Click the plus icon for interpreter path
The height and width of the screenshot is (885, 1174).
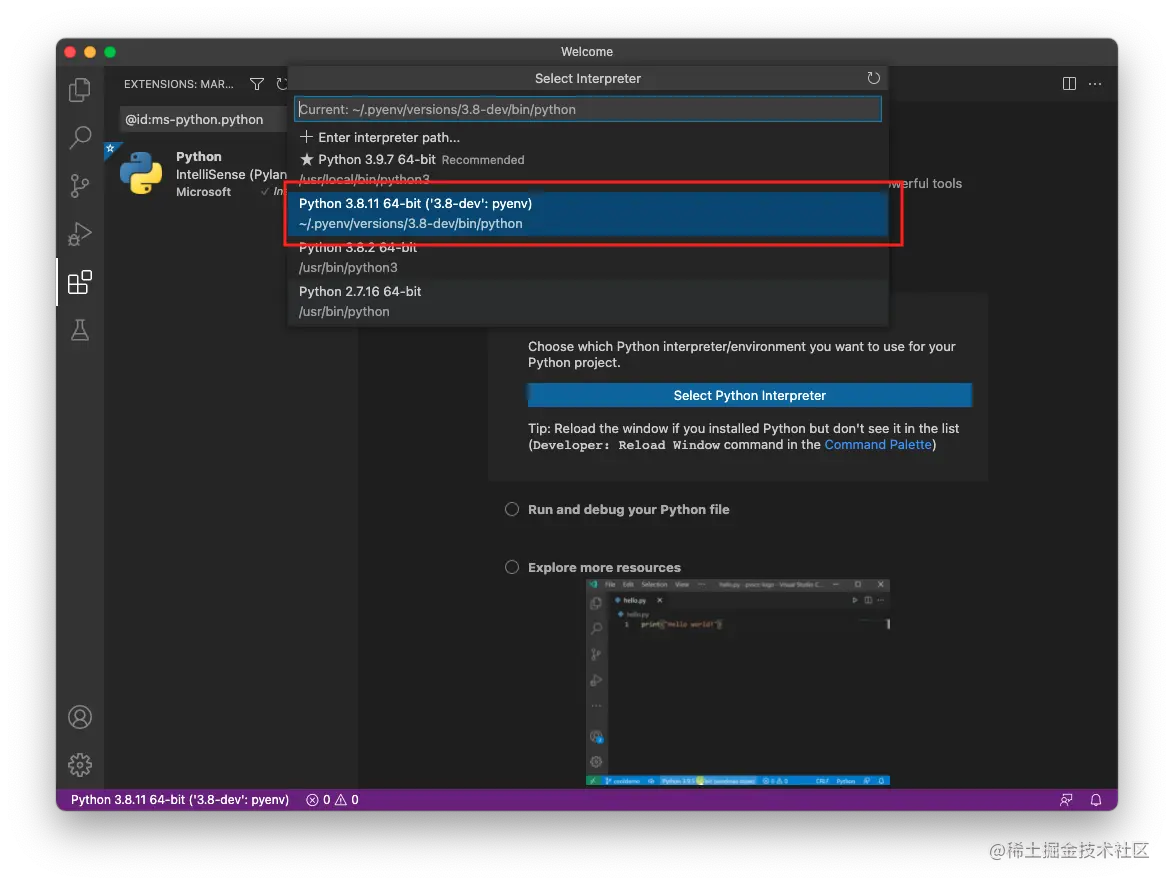(x=305, y=137)
